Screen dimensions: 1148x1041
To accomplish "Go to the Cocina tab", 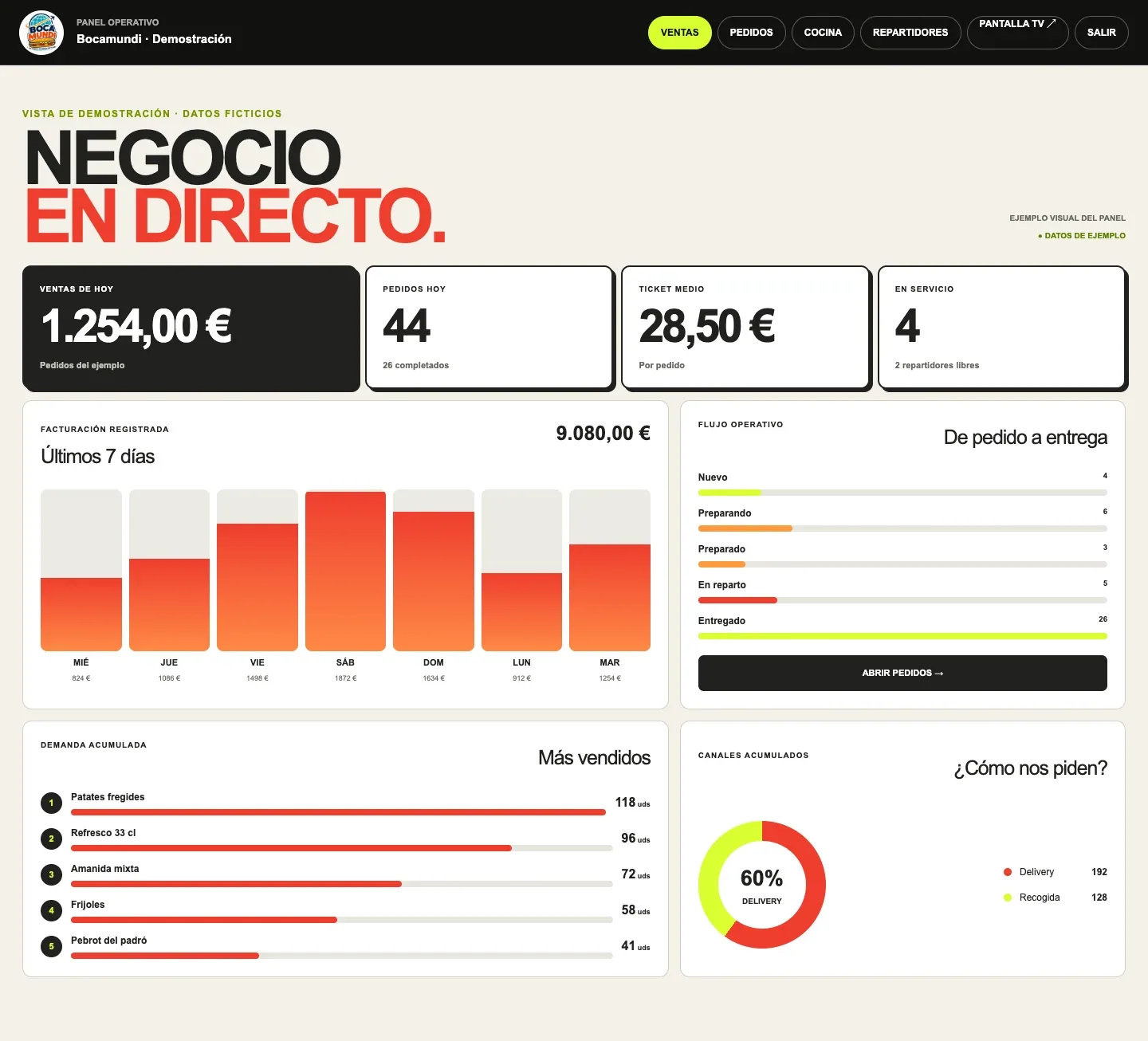I will click(823, 33).
